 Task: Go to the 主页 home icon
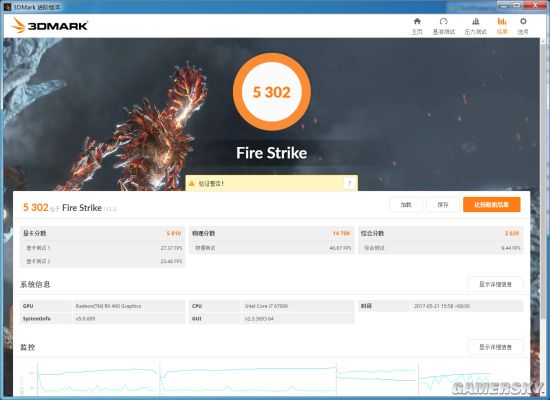click(417, 21)
